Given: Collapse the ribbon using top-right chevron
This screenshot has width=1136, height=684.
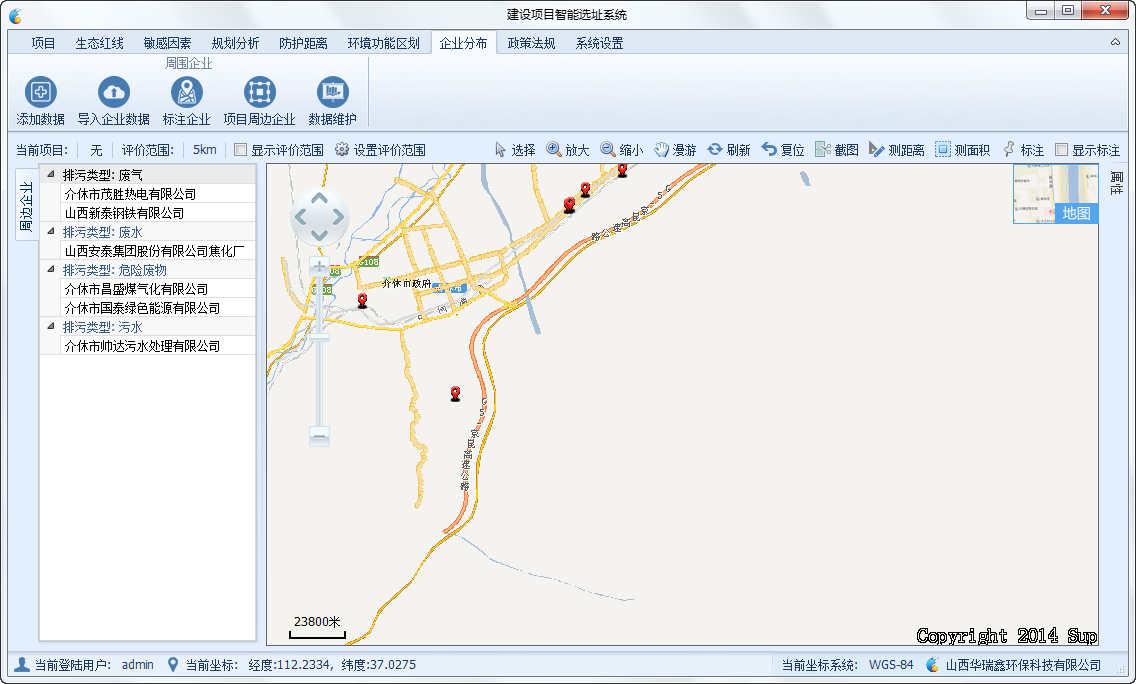Looking at the screenshot, I should click(1115, 42).
